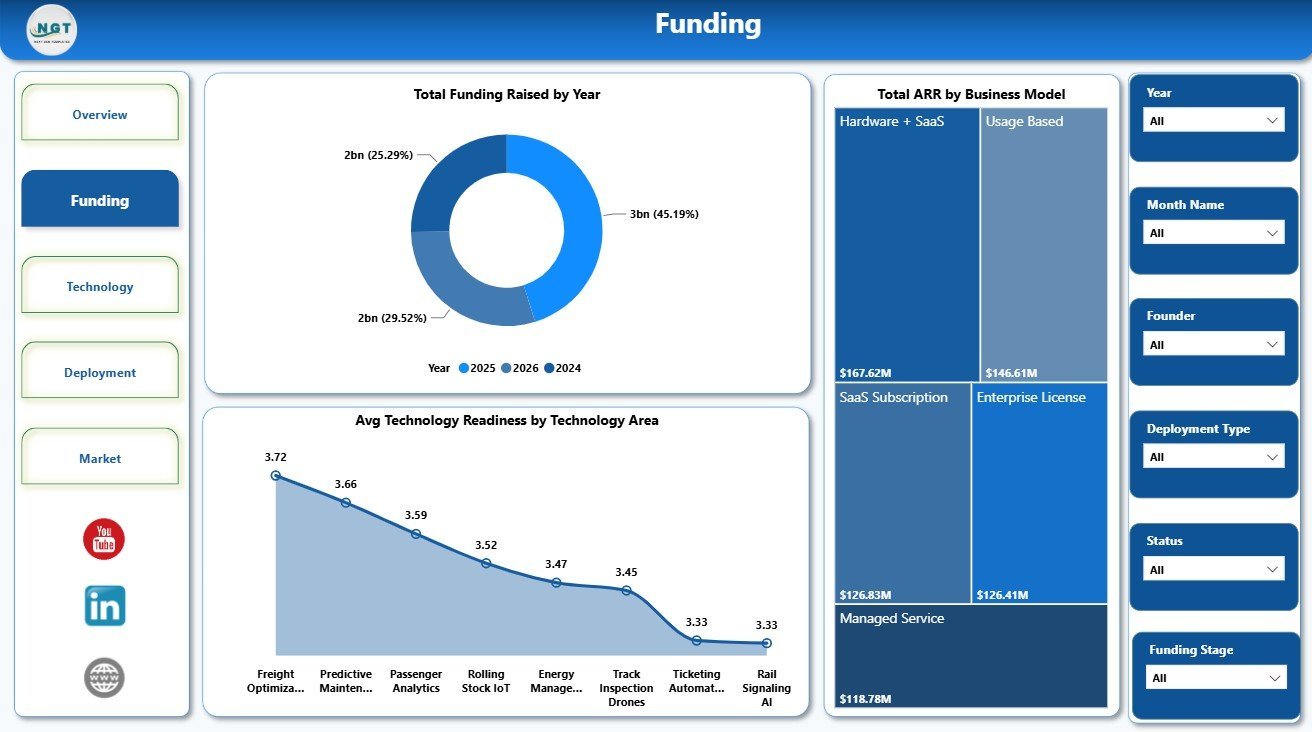Select the Freight Optimization data point marker
The width and height of the screenshot is (1312, 732).
click(x=276, y=476)
